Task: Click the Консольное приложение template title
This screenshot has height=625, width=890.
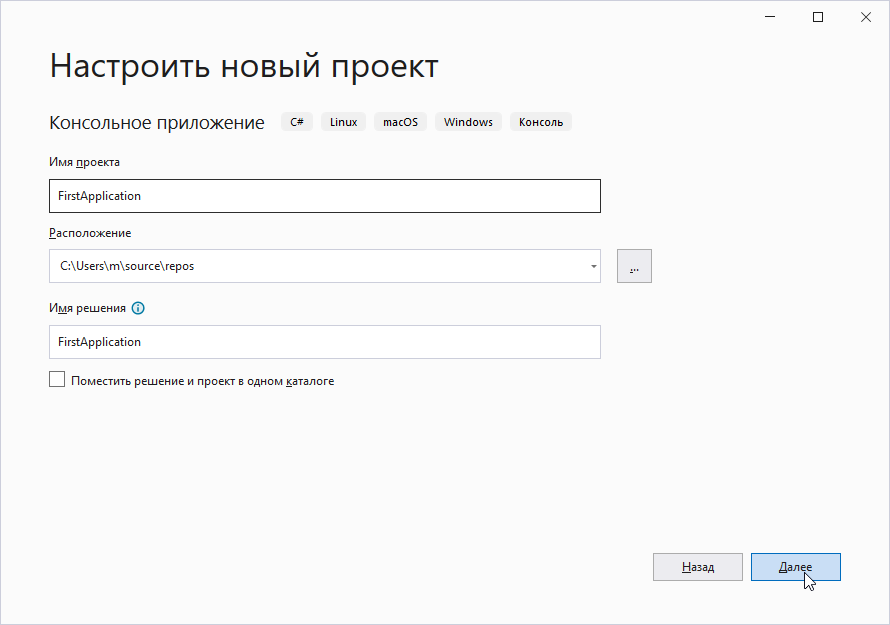Action: coord(156,123)
